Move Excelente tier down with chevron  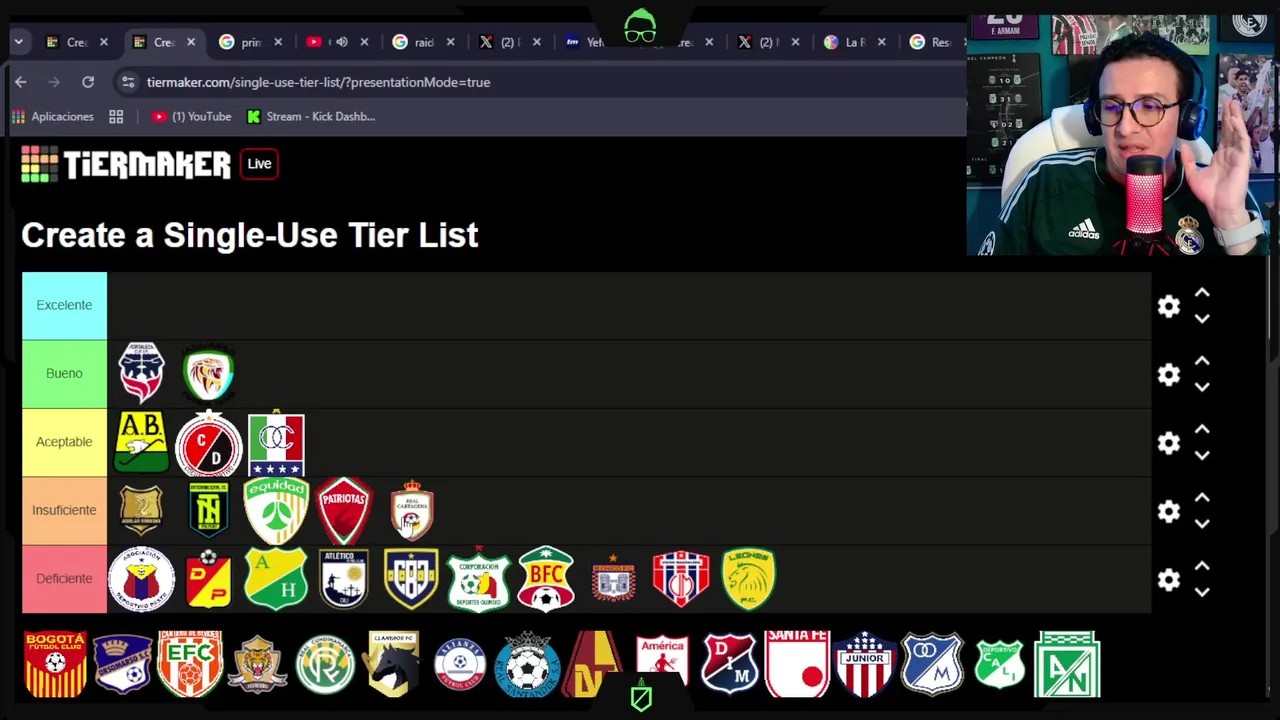point(1202,319)
